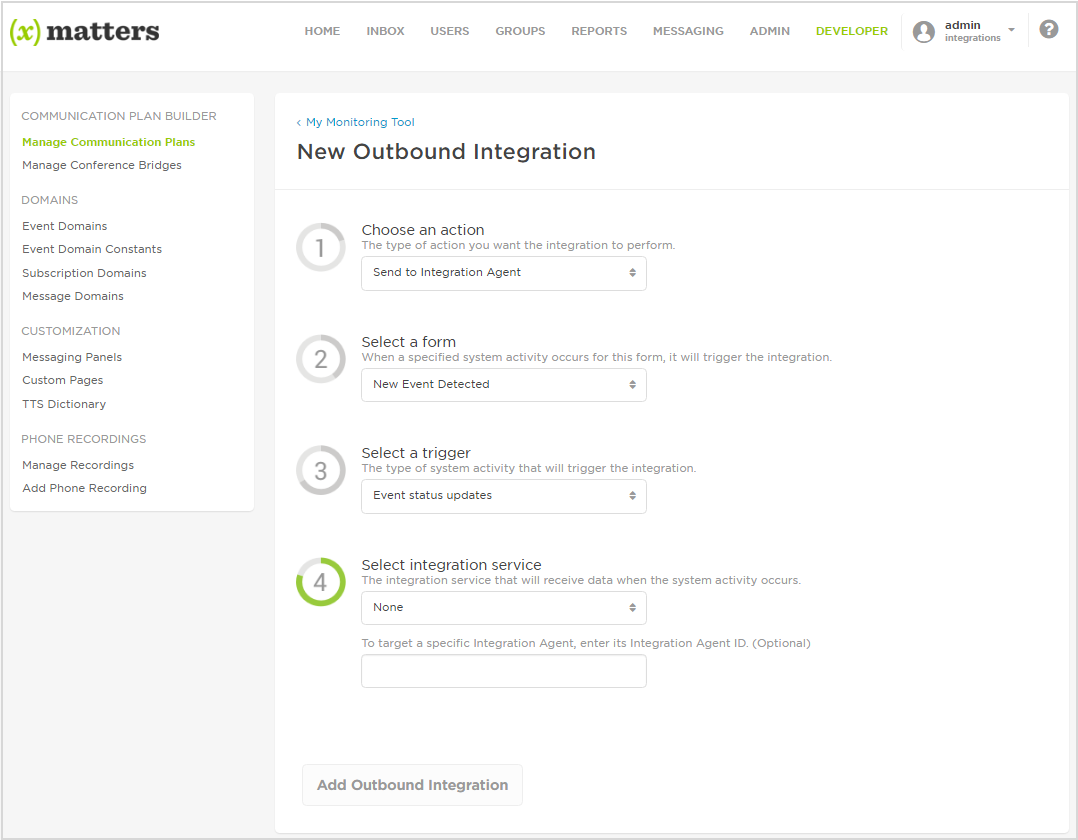Viewport: 1078px width, 840px height.
Task: Open the Select a form dropdown
Action: [x=503, y=385]
